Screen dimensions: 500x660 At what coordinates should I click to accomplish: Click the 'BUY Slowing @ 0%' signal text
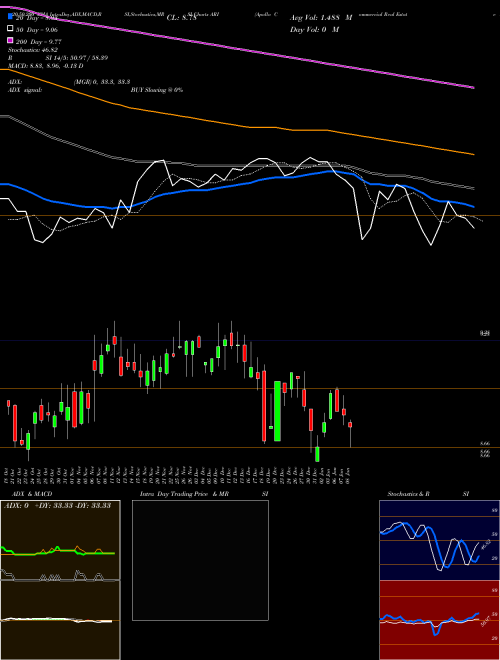[x=157, y=90]
